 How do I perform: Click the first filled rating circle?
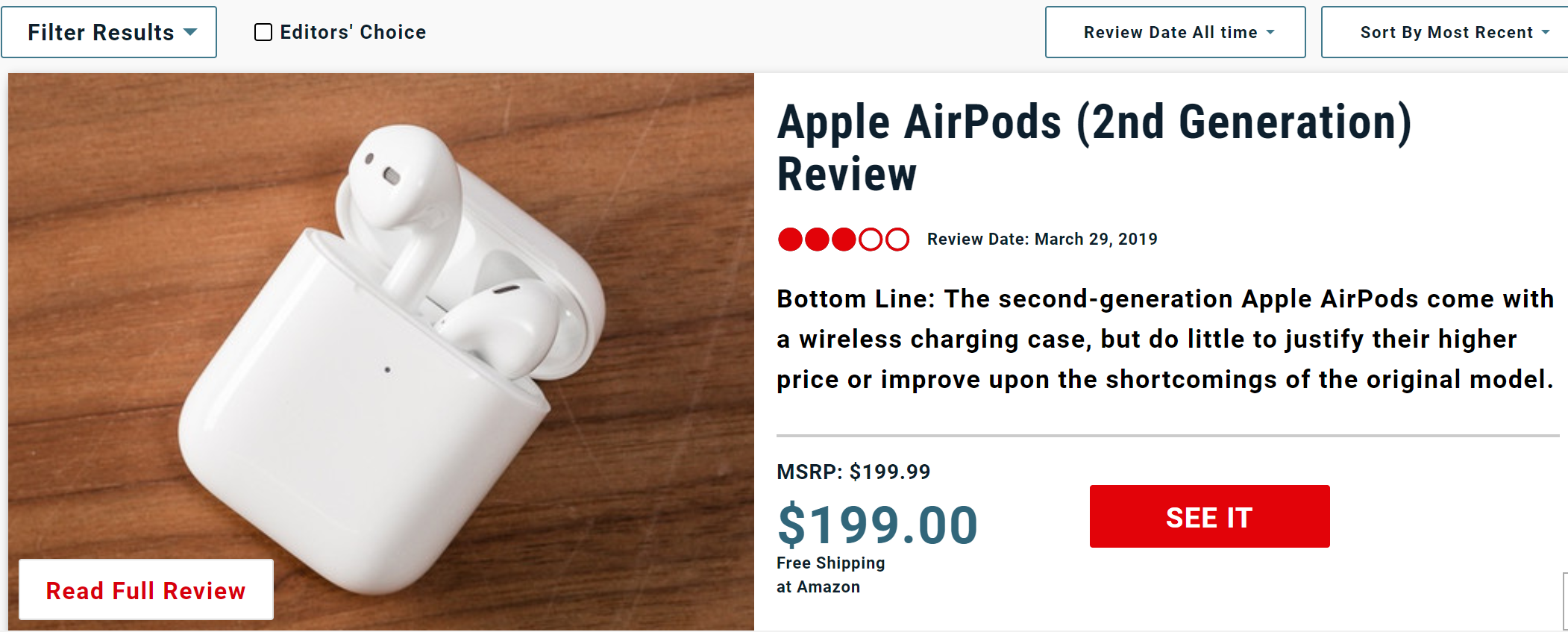(790, 240)
